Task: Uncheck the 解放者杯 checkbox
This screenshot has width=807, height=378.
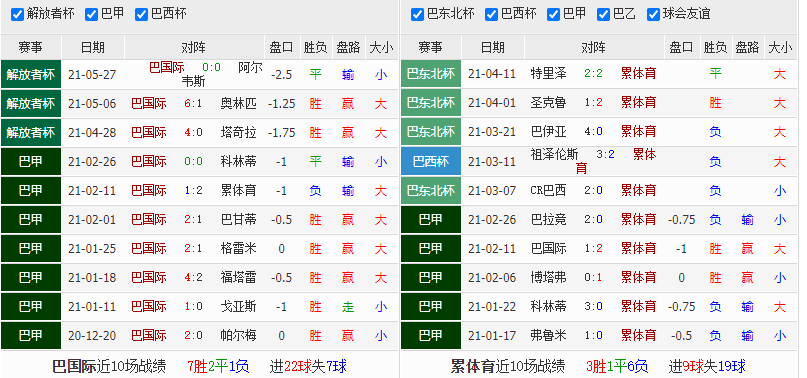Action: [x=17, y=14]
